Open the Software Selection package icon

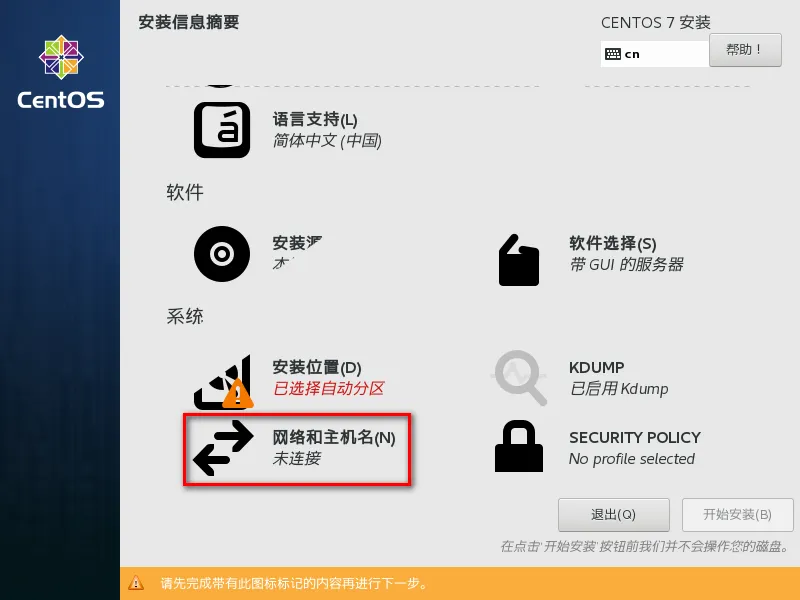(518, 260)
